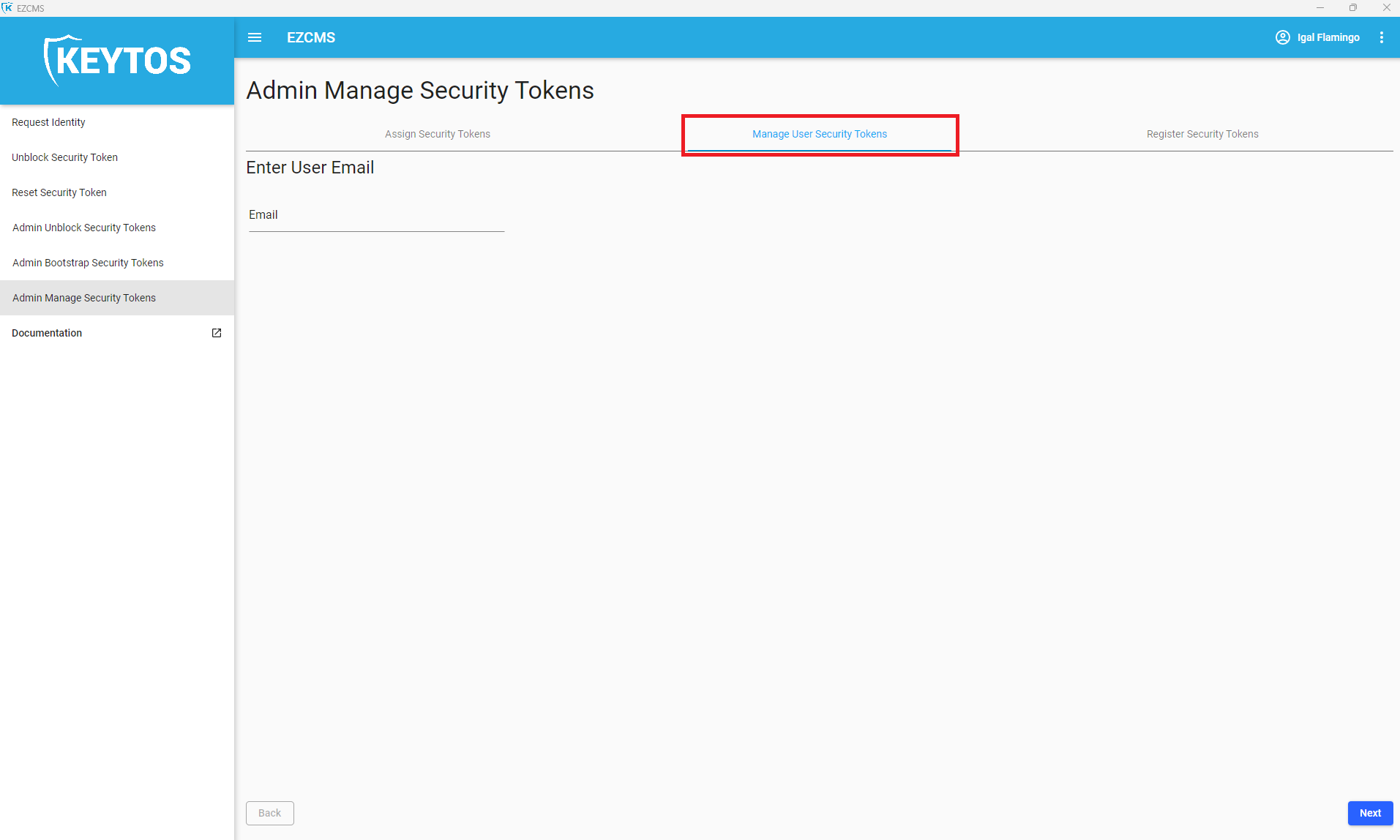Navigate to Reset Security Token

click(x=59, y=192)
